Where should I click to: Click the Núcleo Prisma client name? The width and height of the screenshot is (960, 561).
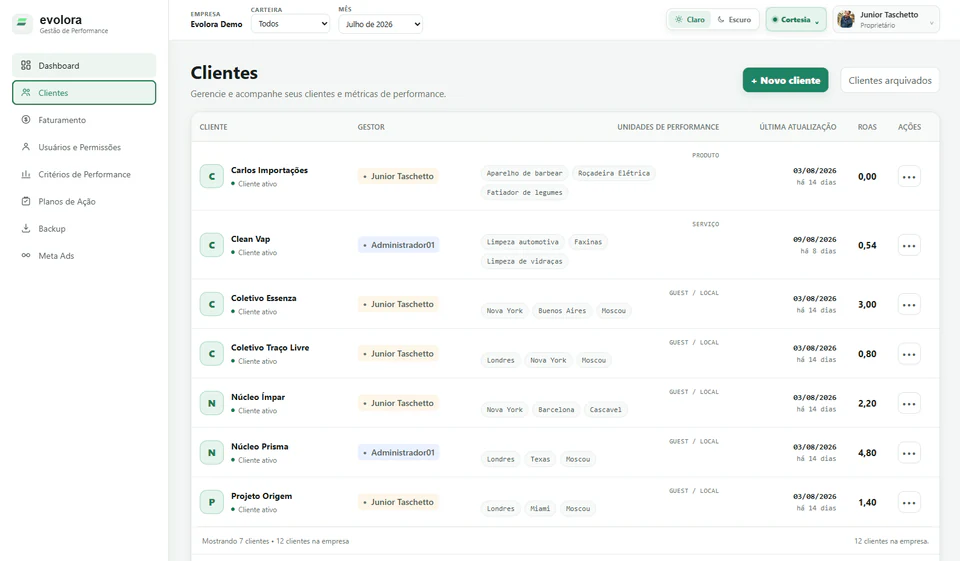click(260, 446)
